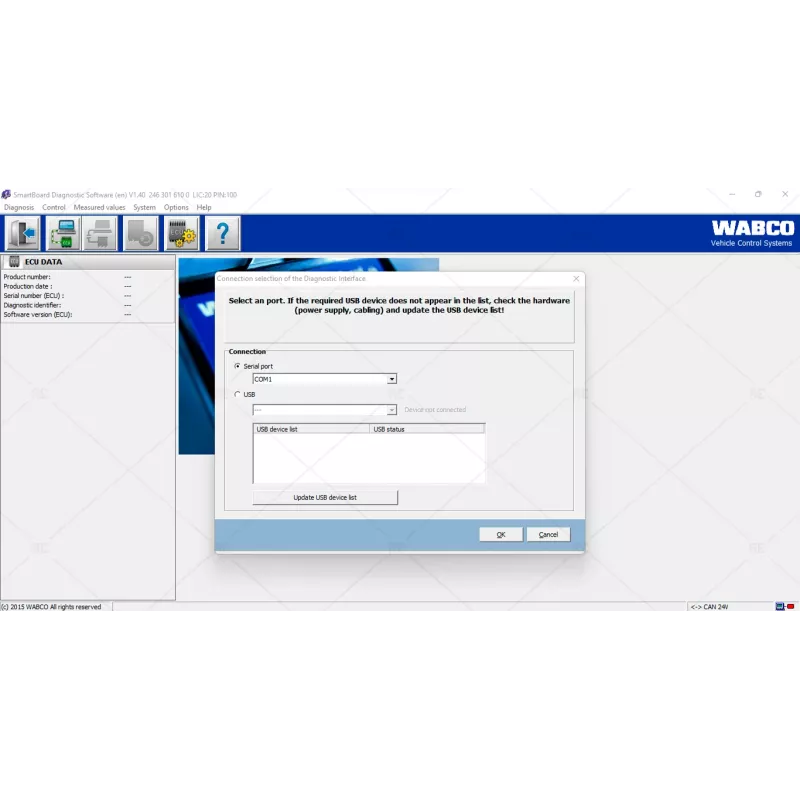Screen dimensions: 800x800
Task: Open the Measured values menu
Action: pos(99,207)
